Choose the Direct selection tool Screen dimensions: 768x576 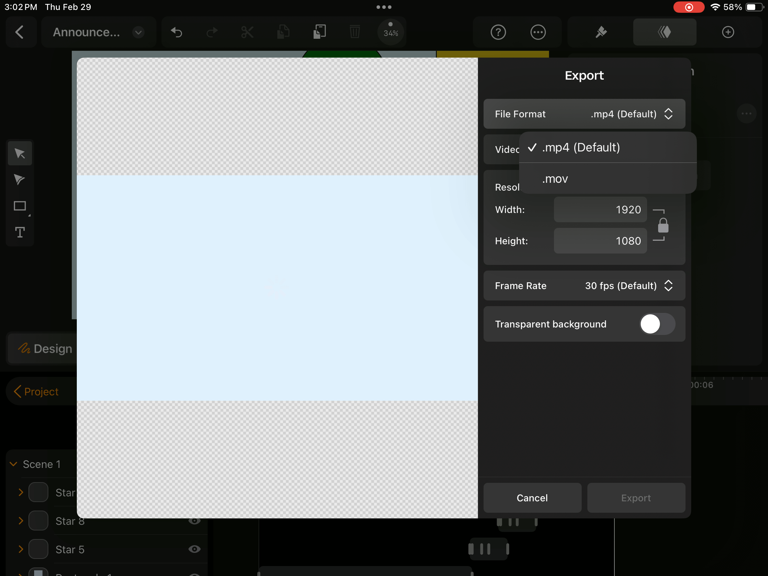pyautogui.click(x=20, y=180)
